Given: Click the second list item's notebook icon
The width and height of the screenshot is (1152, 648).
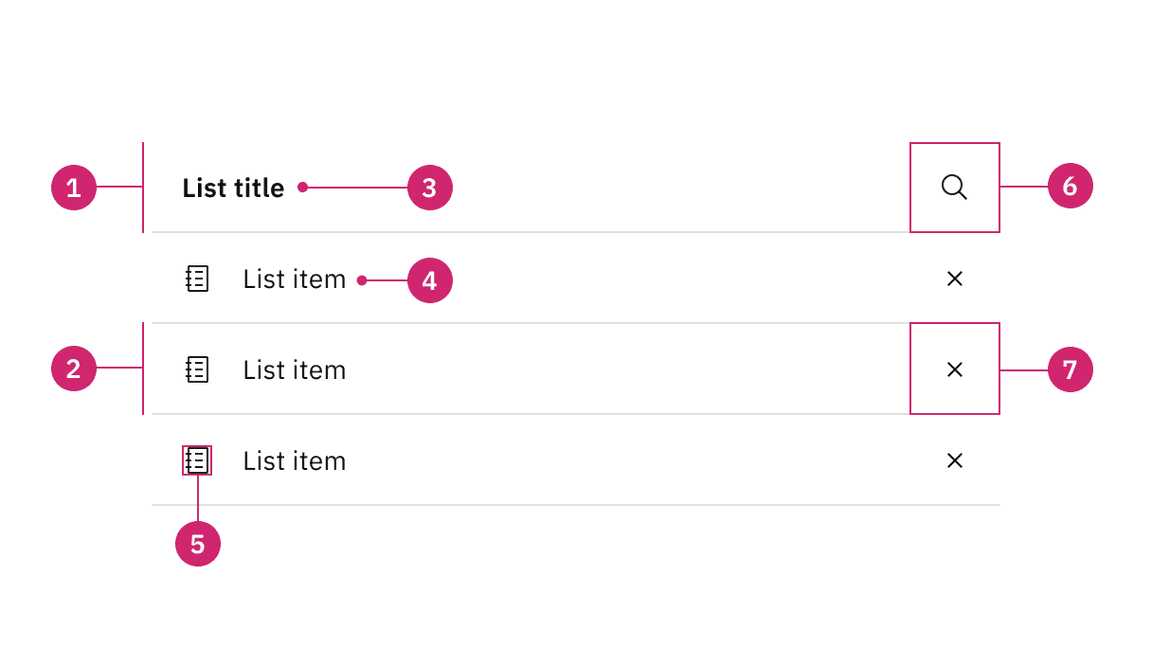Looking at the screenshot, I should [x=198, y=370].
